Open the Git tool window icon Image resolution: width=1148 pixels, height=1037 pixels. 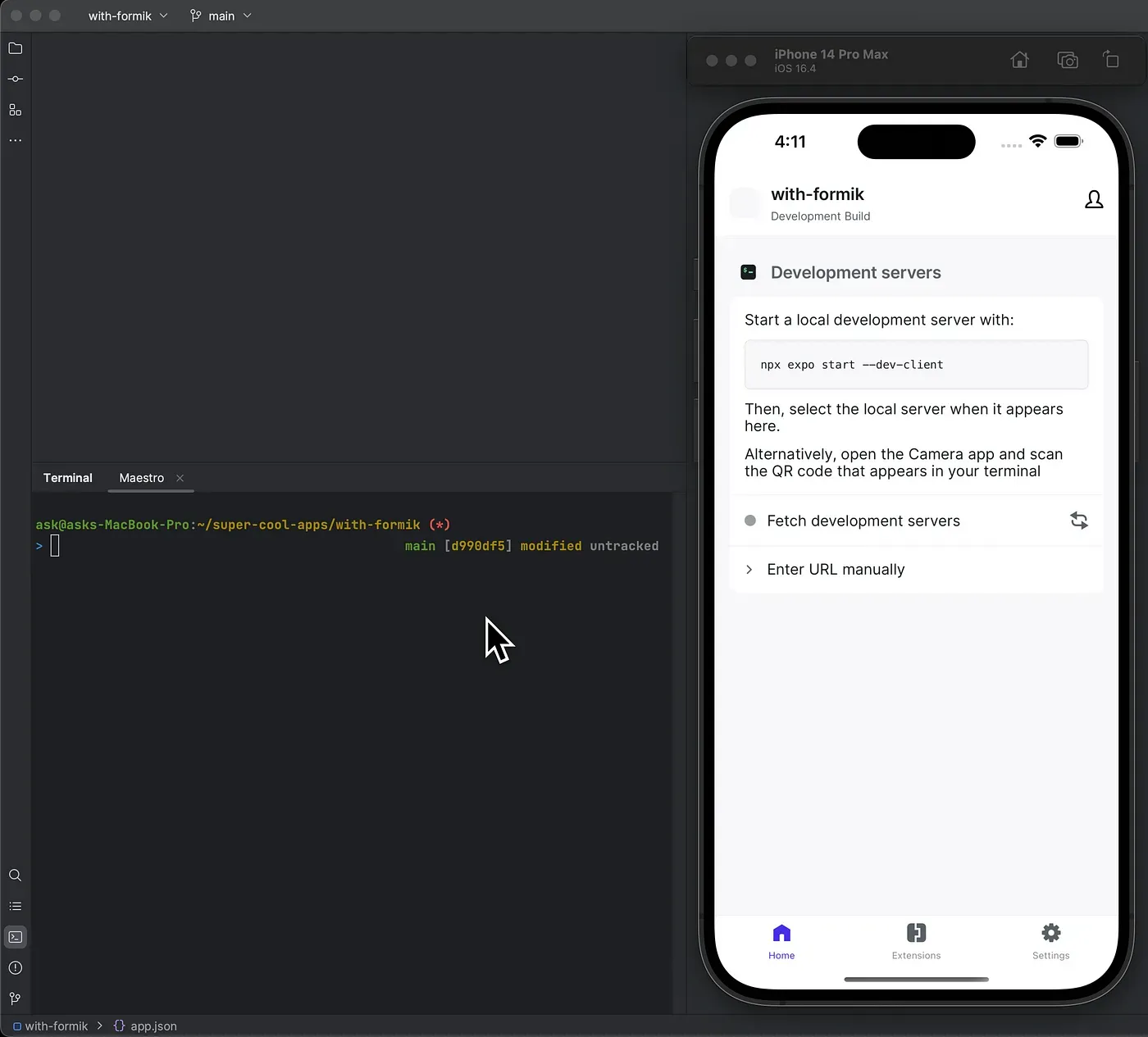pyautogui.click(x=15, y=998)
